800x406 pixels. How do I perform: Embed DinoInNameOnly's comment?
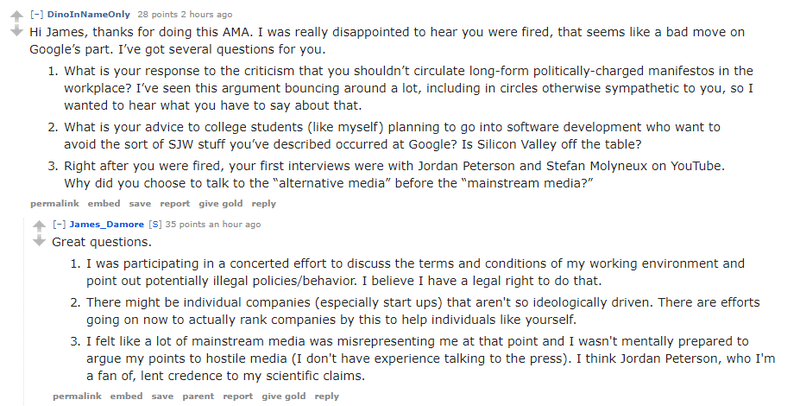pyautogui.click(x=104, y=204)
